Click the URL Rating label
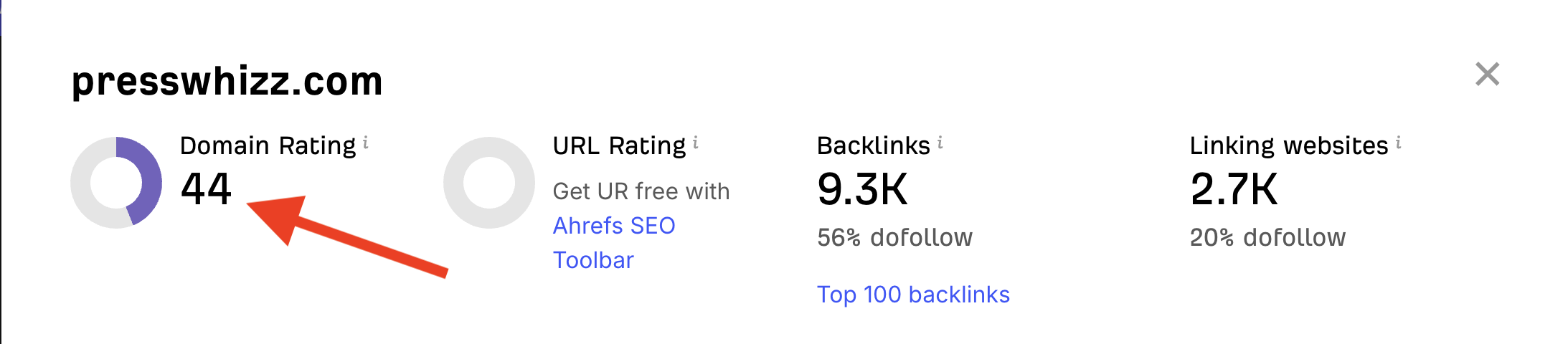Image resolution: width=1568 pixels, height=344 pixels. [619, 145]
